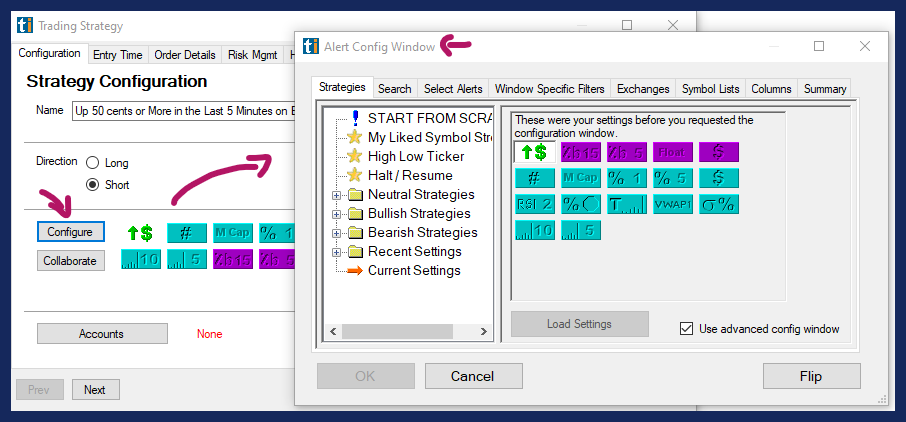
Task: Click the RSI 2 filter icon
Action: pyautogui.click(x=534, y=205)
